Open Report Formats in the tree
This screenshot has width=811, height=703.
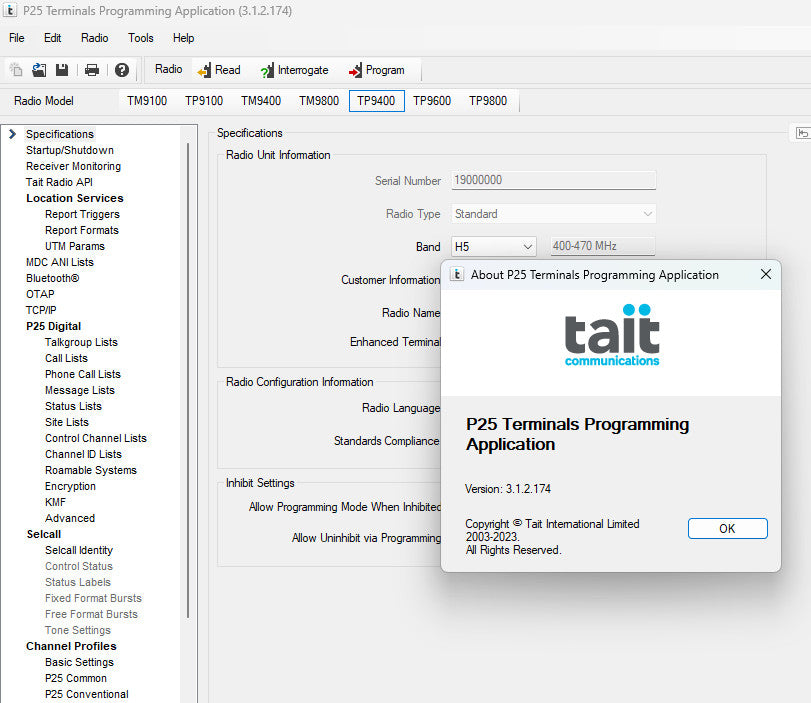82,230
